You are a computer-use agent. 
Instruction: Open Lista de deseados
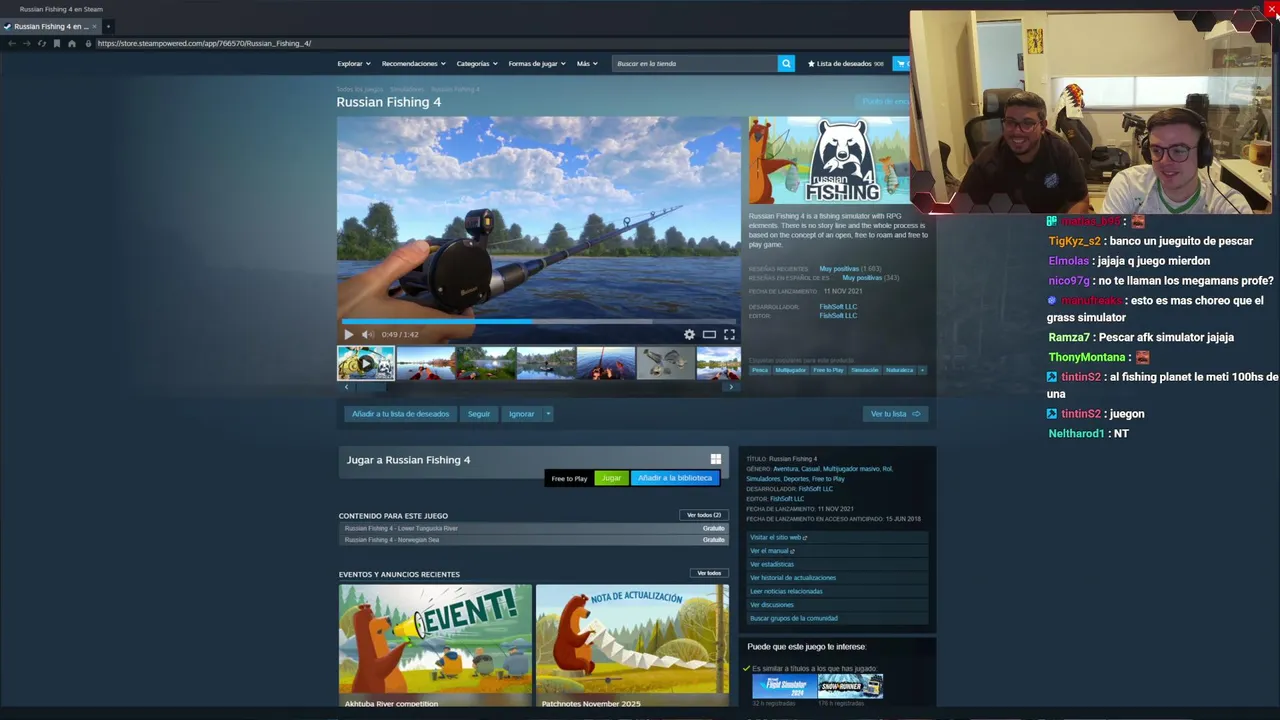tap(845, 63)
